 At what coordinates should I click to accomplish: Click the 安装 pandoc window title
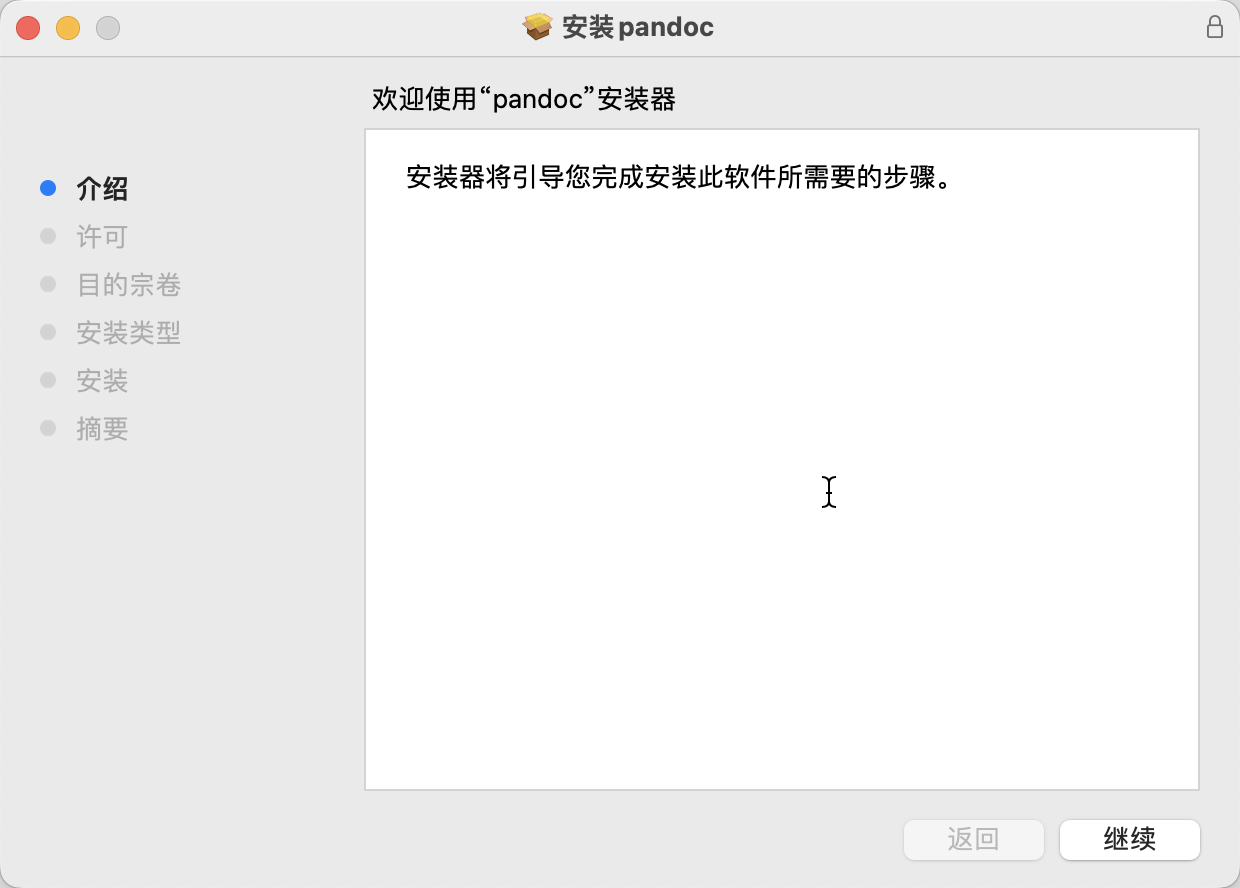636,27
